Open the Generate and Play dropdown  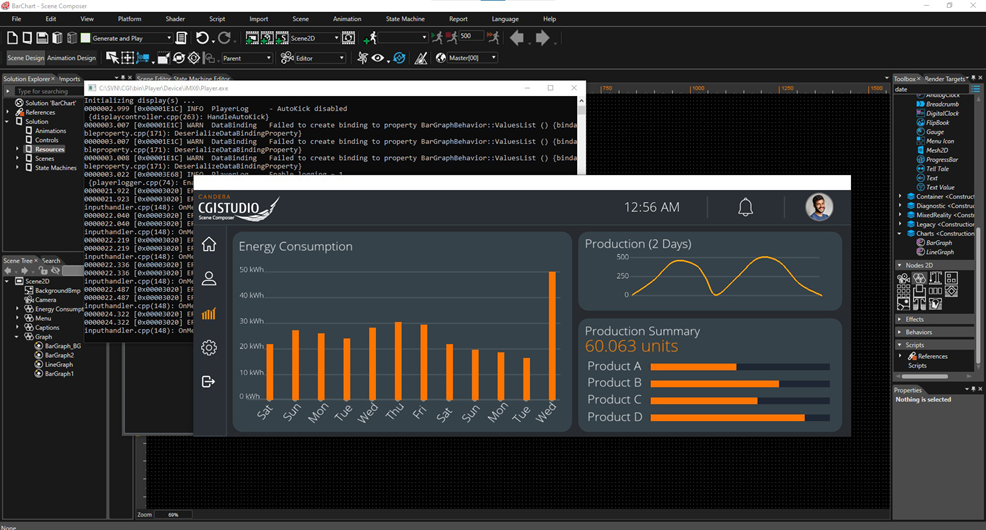click(x=168, y=38)
